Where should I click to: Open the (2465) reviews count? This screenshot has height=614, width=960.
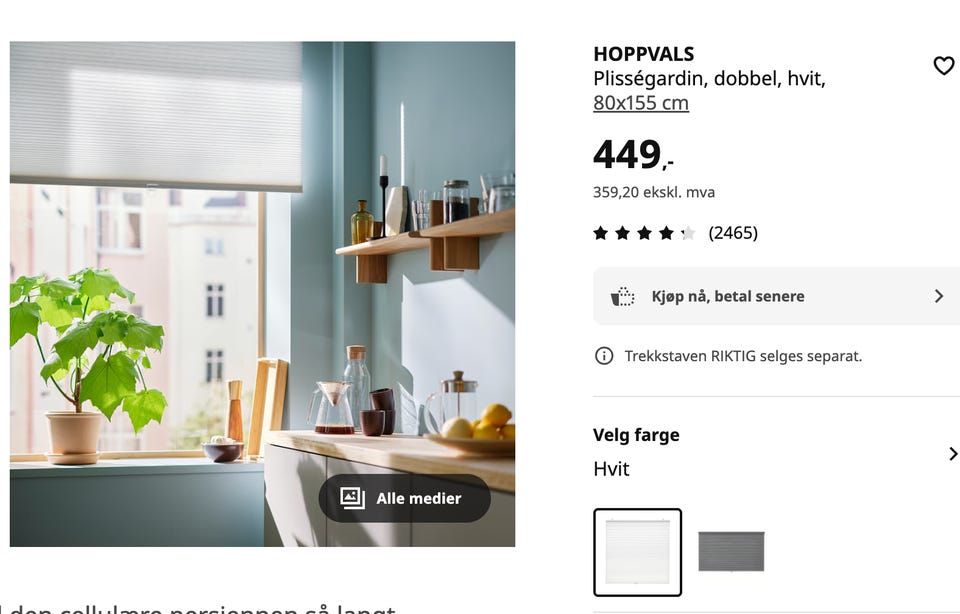733,233
